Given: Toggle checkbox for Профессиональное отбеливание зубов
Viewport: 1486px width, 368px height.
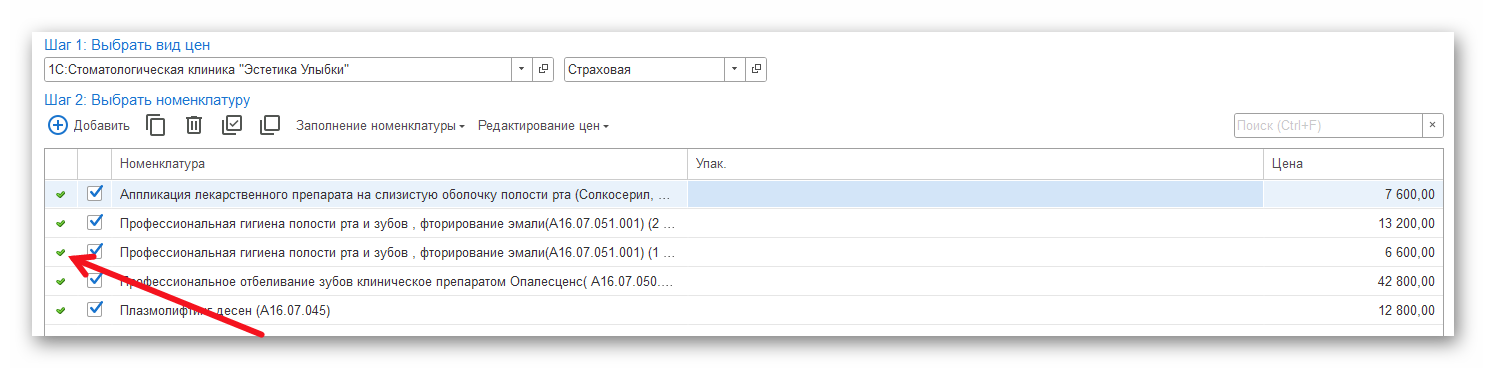Looking at the screenshot, I should [95, 280].
